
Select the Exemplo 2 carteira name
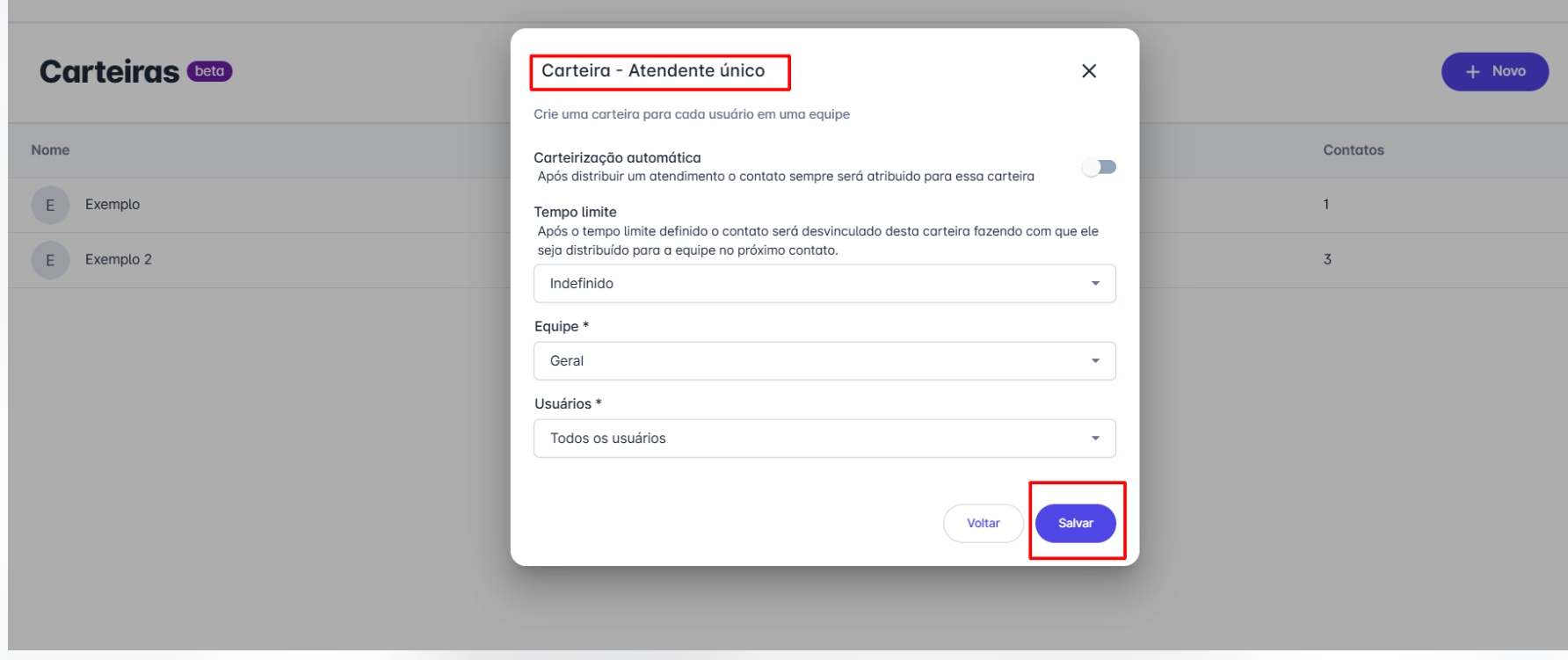pyautogui.click(x=119, y=260)
